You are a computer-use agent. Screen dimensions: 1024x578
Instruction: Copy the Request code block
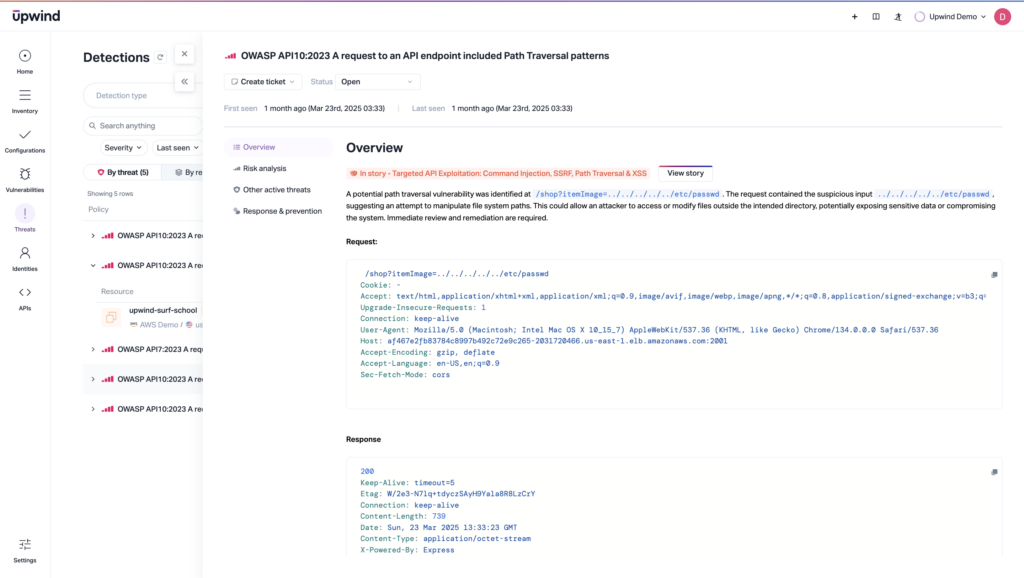click(994, 275)
